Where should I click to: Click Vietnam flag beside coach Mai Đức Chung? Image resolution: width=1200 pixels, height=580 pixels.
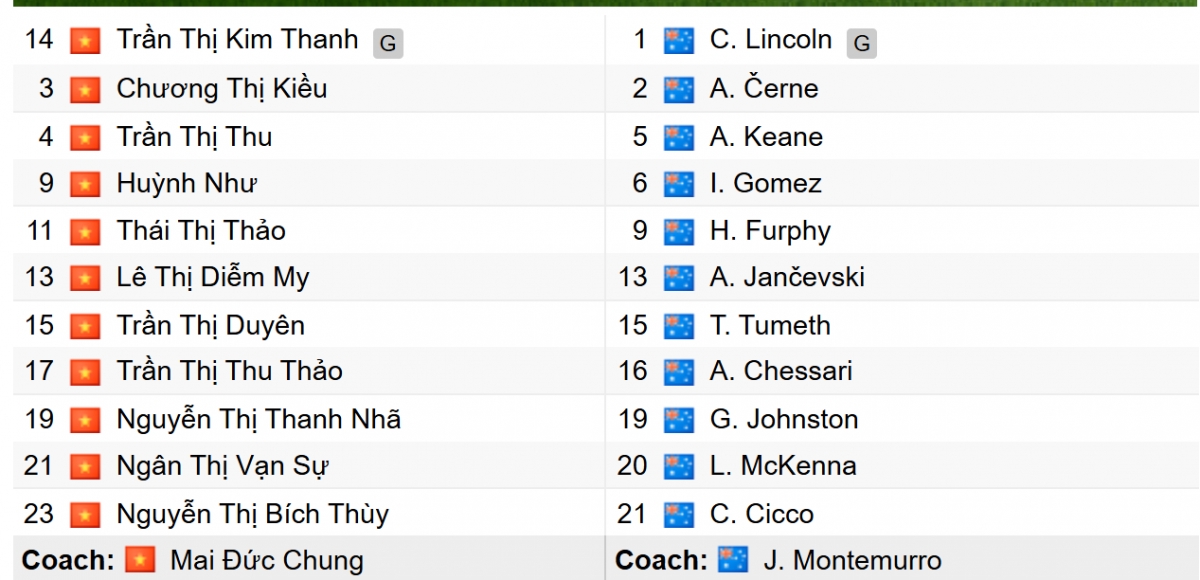point(140,561)
